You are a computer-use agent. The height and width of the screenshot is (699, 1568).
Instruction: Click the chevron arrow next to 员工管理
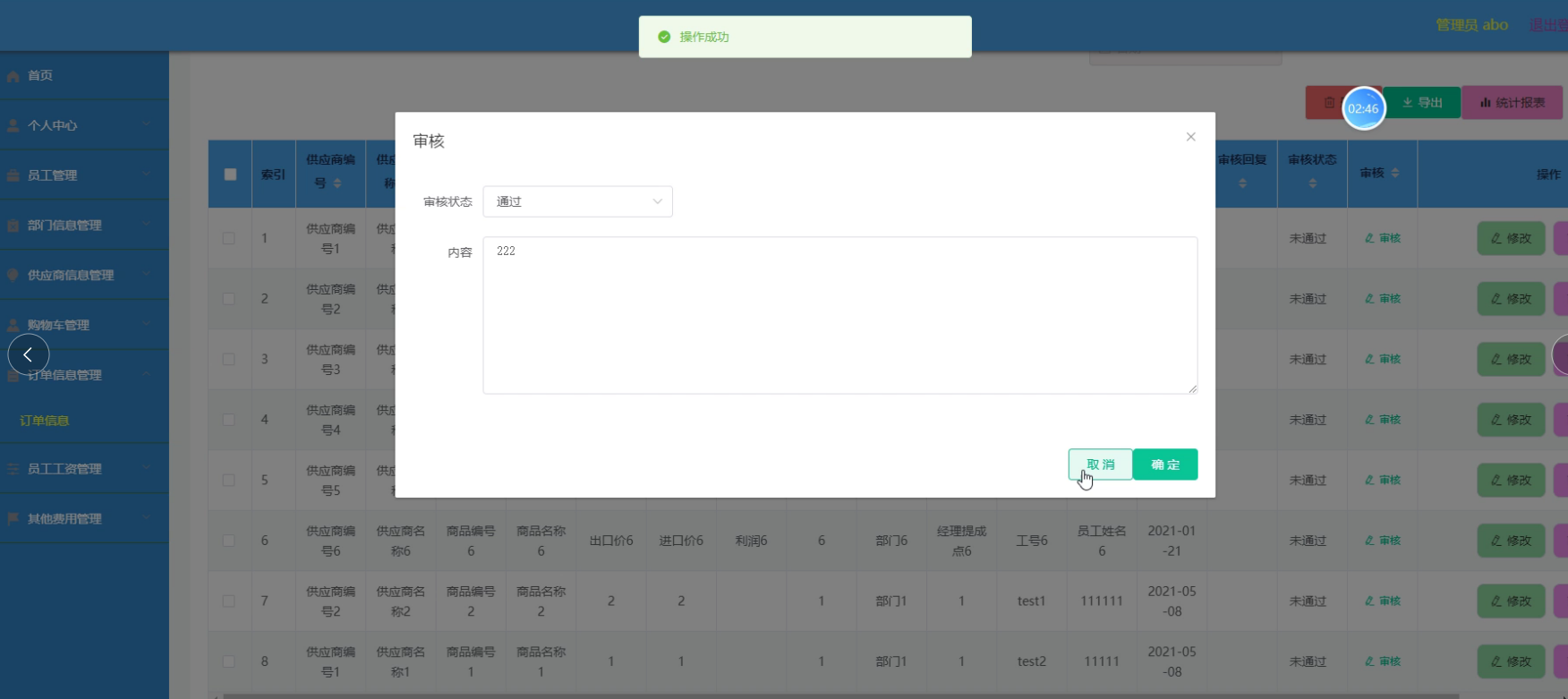pyautogui.click(x=147, y=175)
